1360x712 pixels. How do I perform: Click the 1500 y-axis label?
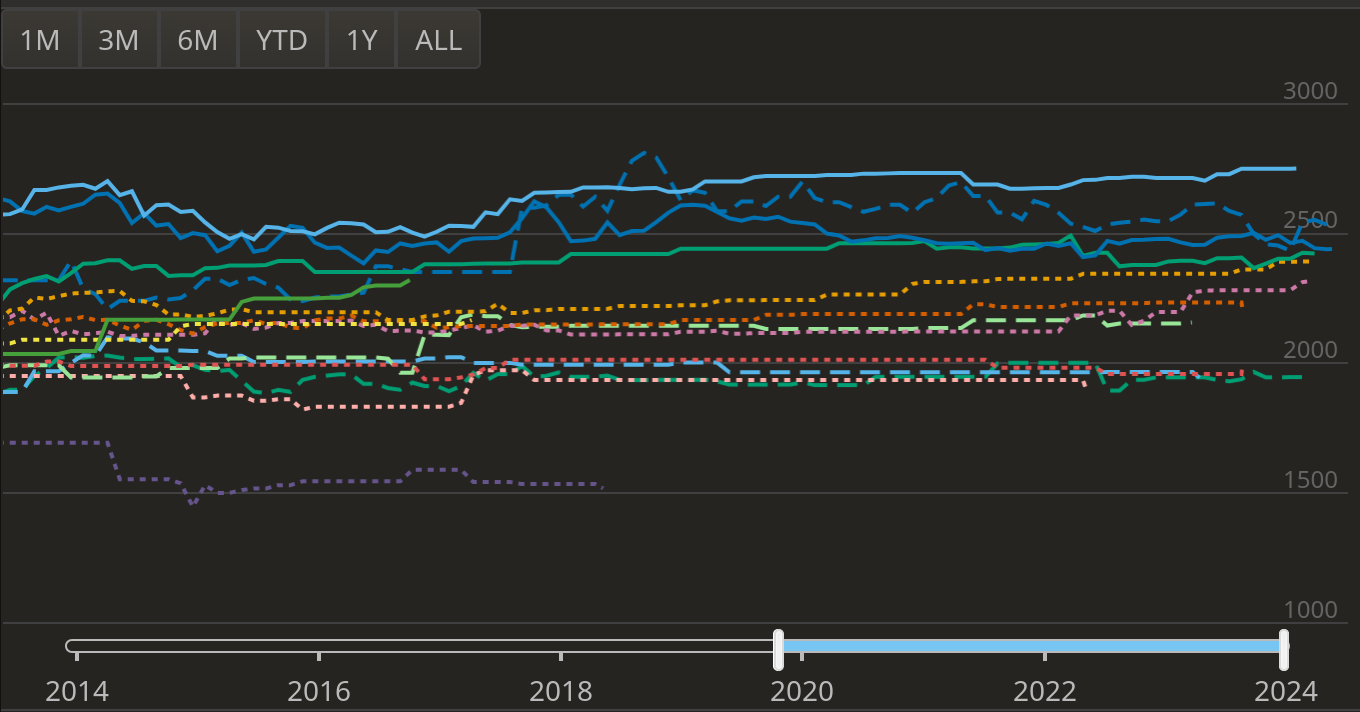click(x=1309, y=480)
